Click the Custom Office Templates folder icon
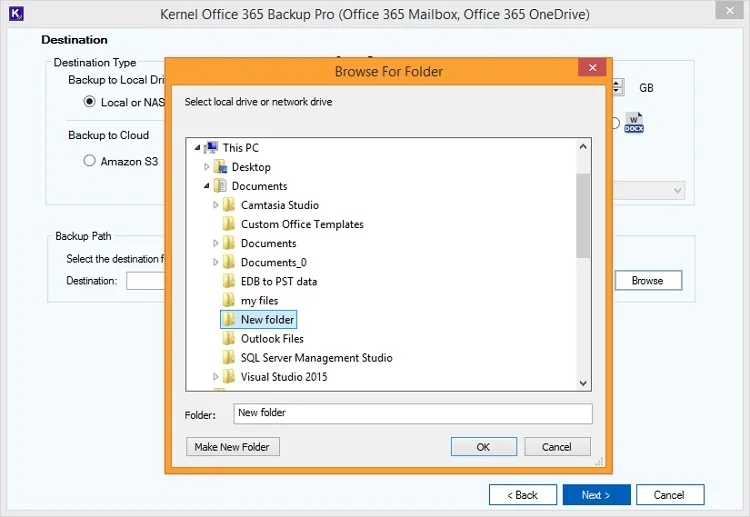 229,224
